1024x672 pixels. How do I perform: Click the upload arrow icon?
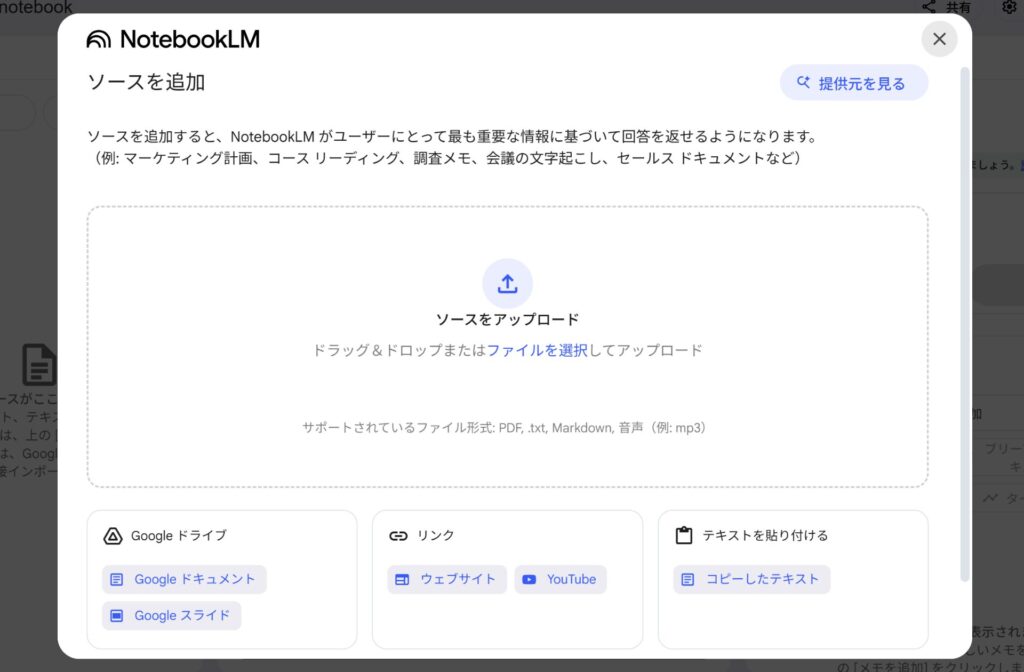pyautogui.click(x=507, y=283)
